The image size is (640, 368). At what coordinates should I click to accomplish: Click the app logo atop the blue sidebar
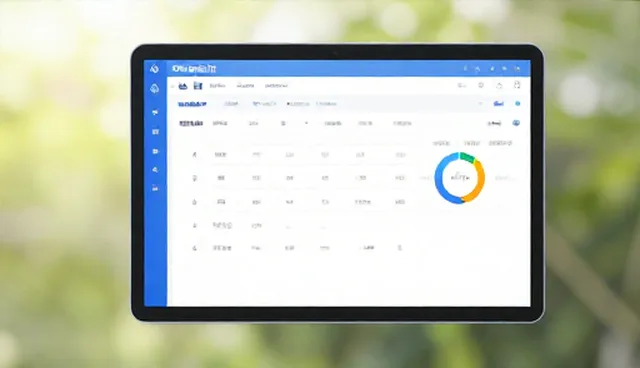click(x=155, y=69)
